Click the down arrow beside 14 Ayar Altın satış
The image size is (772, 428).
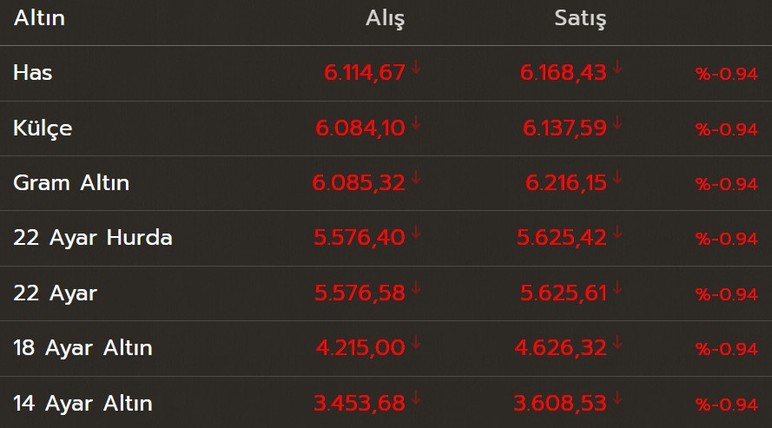tap(617, 398)
